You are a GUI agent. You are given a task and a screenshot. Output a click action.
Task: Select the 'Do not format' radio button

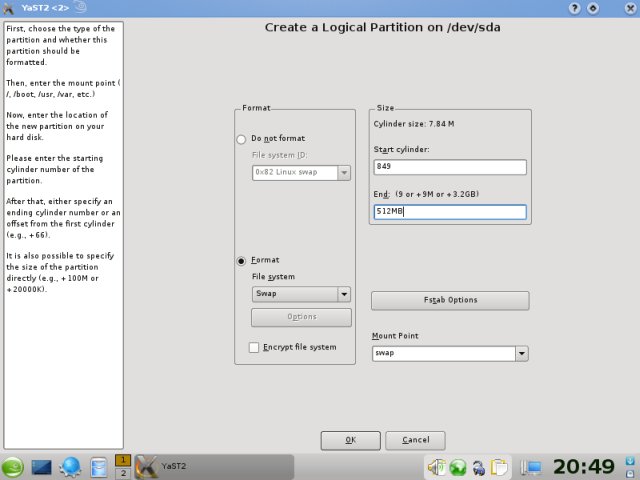pos(241,138)
